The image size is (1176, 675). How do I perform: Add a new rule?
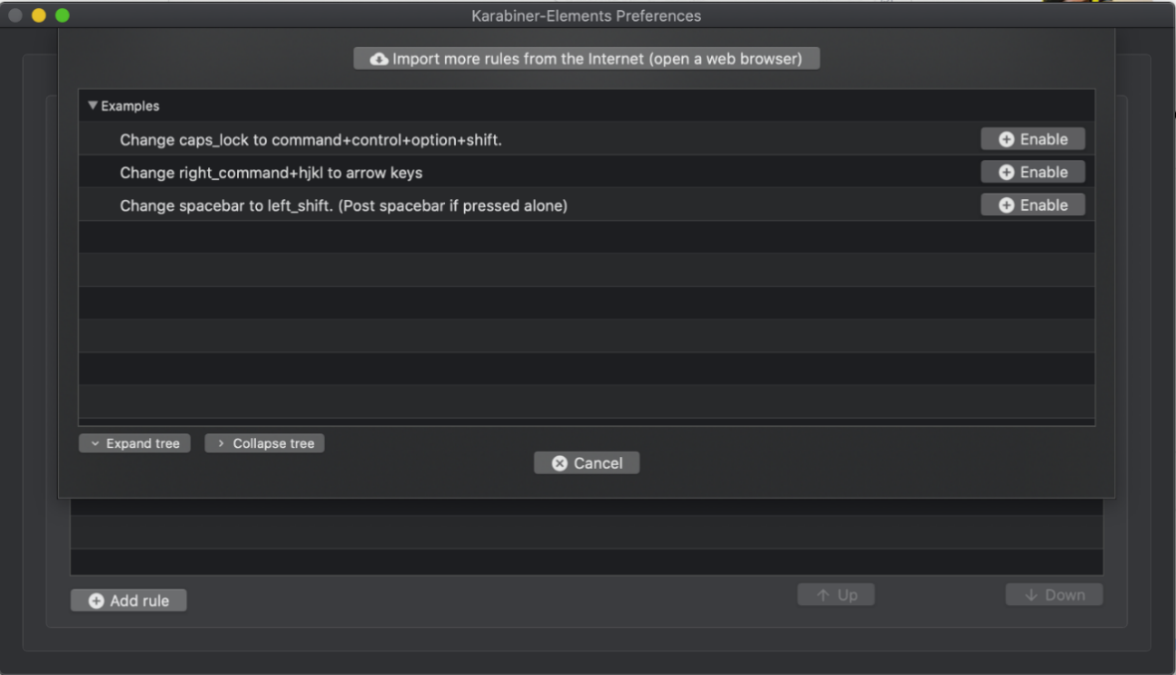128,600
